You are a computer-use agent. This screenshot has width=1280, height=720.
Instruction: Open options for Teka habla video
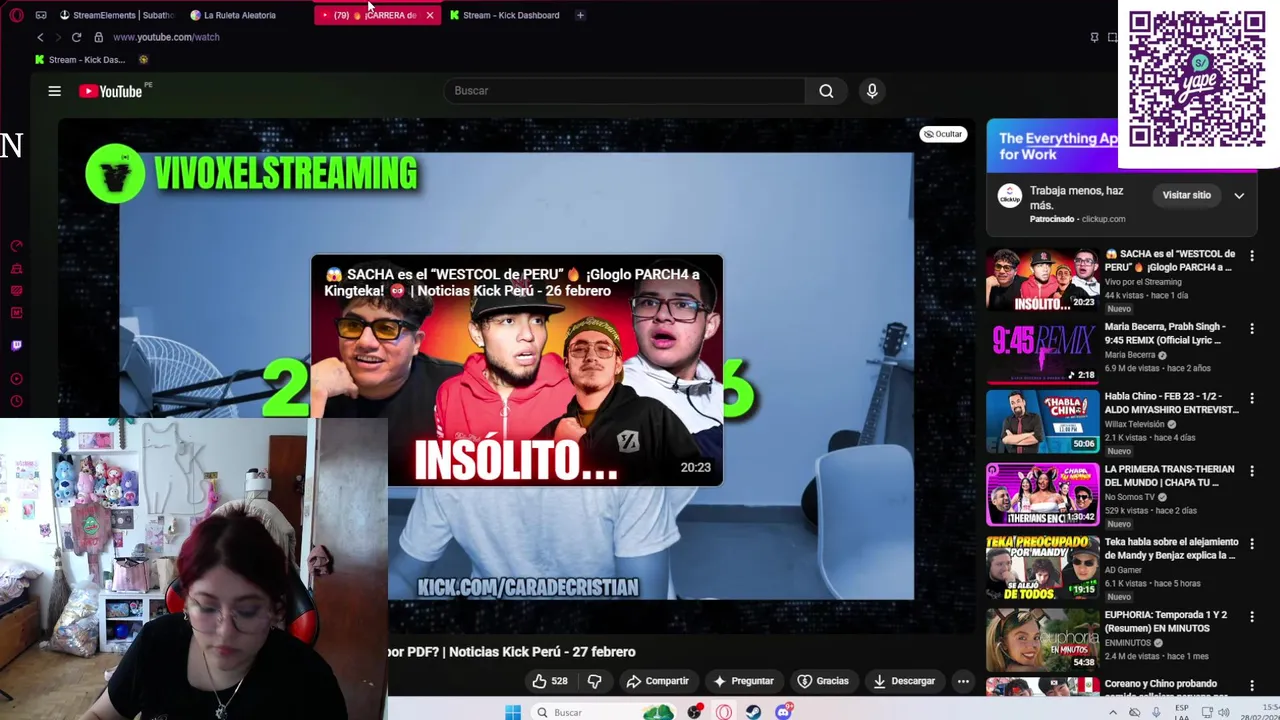pyautogui.click(x=1251, y=544)
